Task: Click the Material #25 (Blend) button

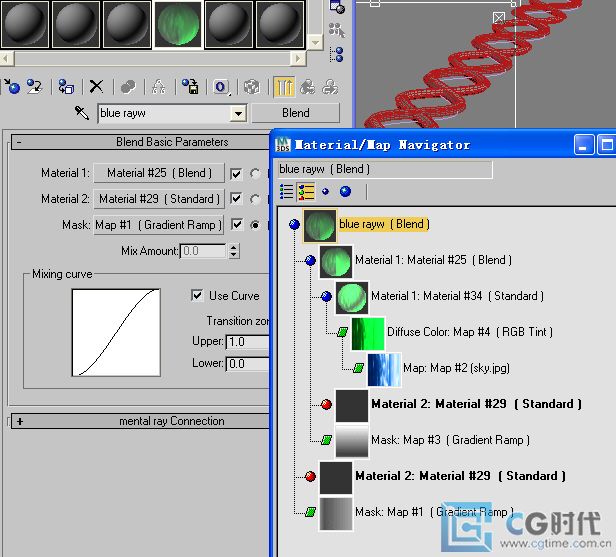Action: tap(159, 173)
